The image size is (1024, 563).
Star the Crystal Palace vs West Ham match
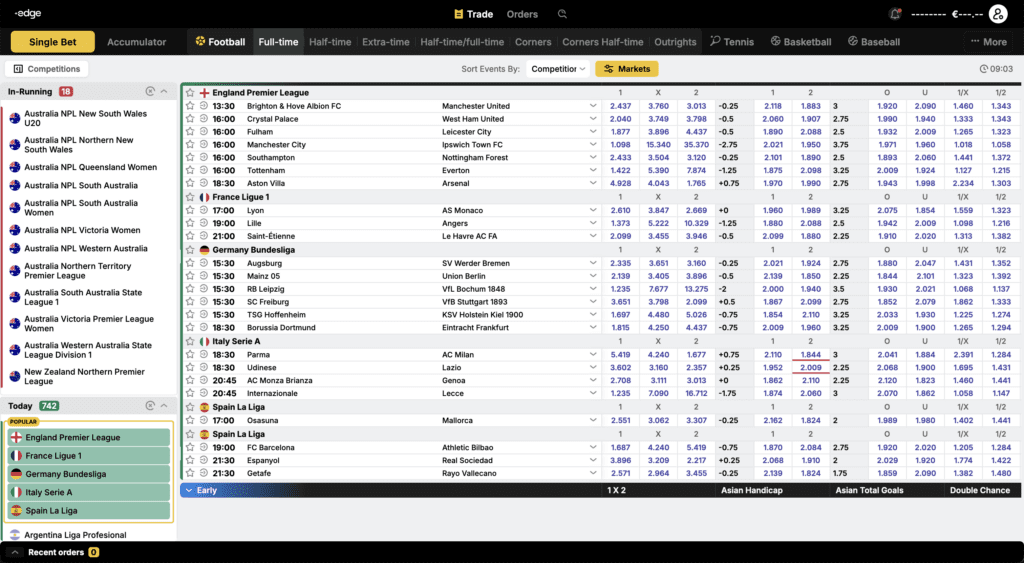pyautogui.click(x=190, y=119)
